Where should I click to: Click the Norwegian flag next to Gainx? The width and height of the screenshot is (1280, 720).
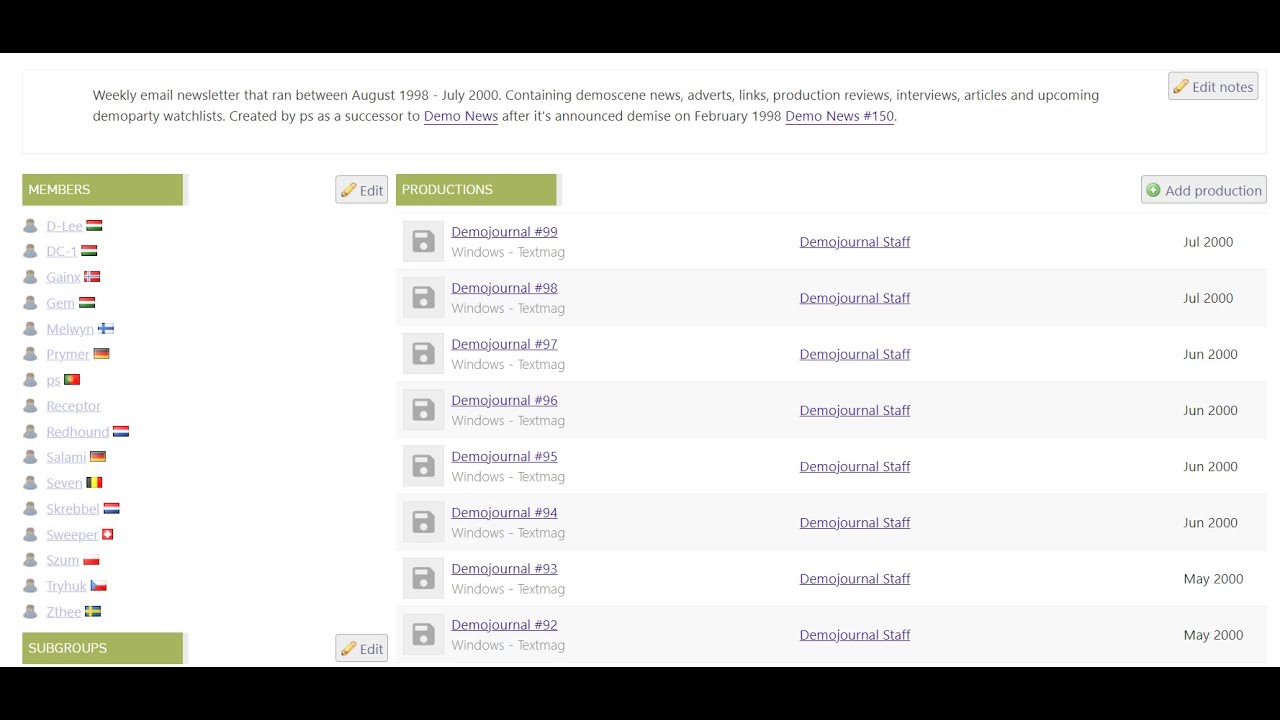coord(92,277)
